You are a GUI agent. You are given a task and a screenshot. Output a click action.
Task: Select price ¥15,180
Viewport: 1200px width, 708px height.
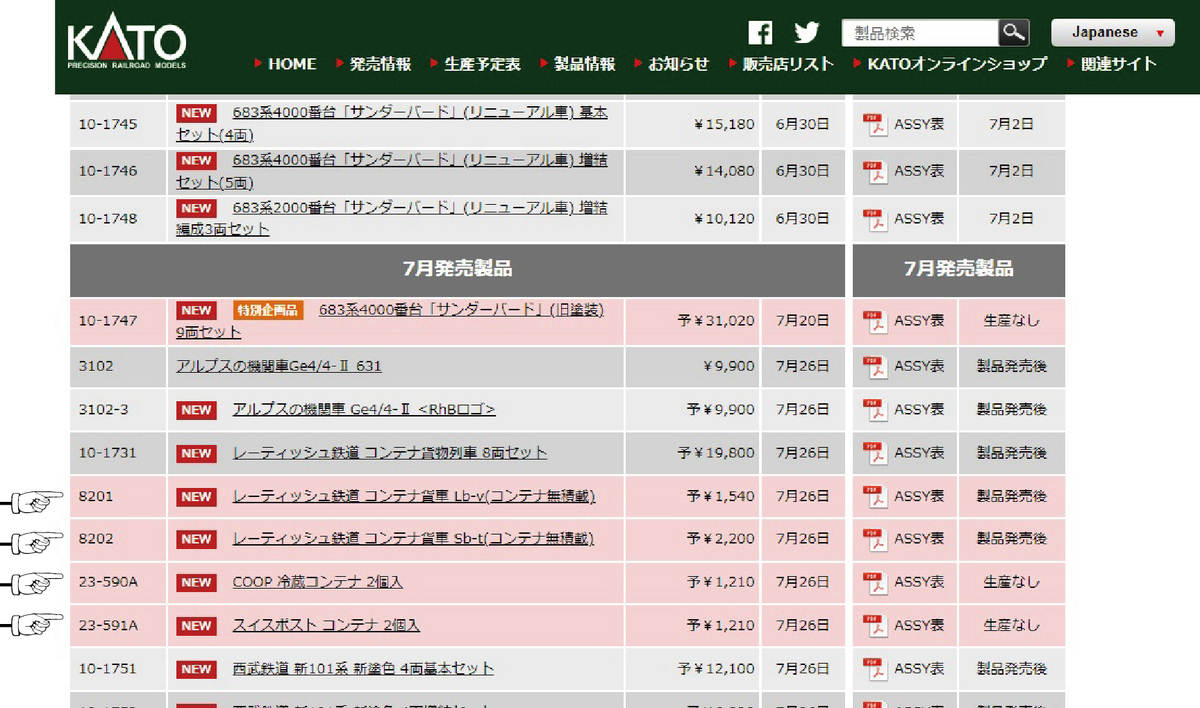point(724,125)
